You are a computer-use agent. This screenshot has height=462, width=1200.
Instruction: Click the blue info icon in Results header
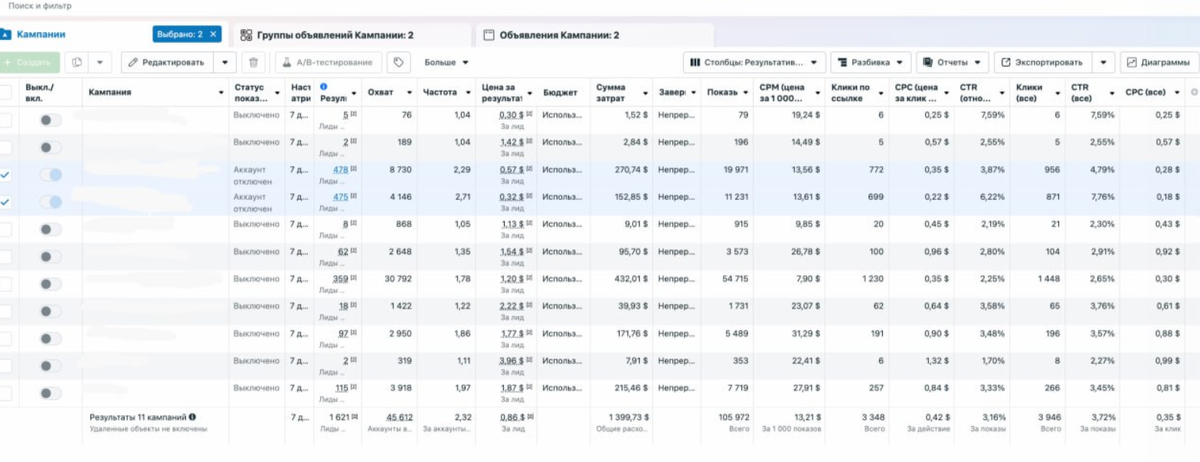point(324,87)
